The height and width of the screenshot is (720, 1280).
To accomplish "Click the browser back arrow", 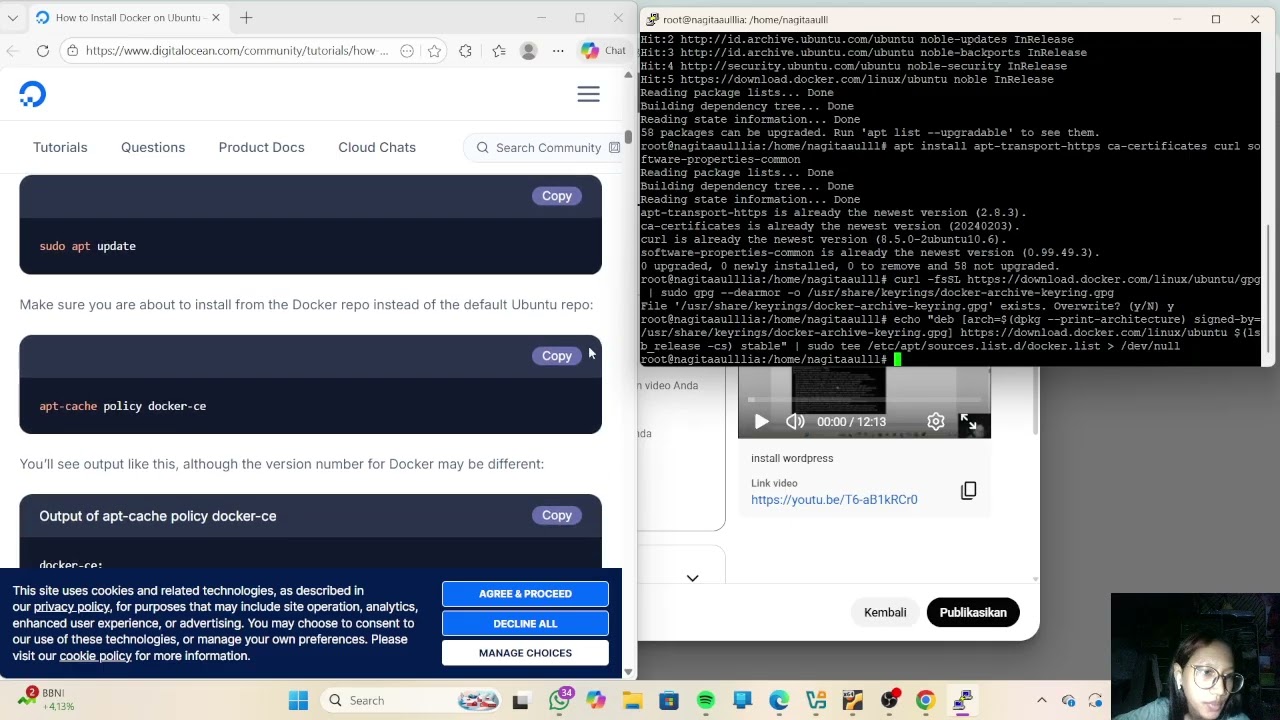I will 13,51.
